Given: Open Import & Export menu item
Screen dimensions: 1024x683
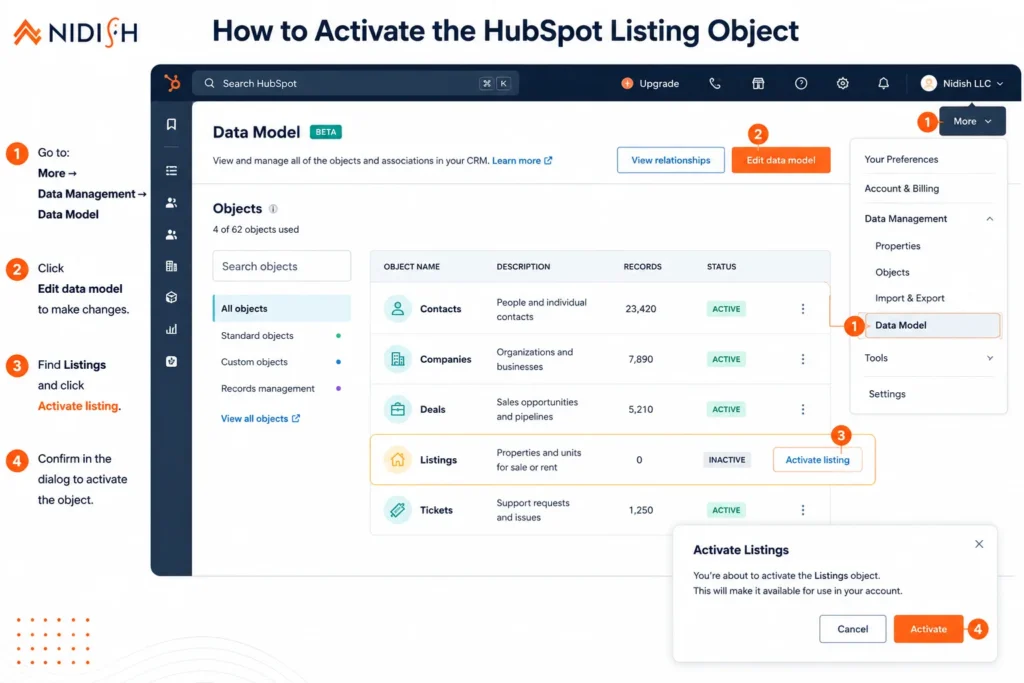Looking at the screenshot, I should [909, 298].
